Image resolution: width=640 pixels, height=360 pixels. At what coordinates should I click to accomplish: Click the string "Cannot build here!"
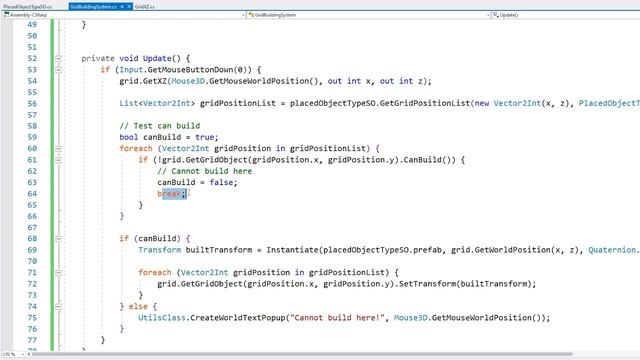tap(337, 318)
